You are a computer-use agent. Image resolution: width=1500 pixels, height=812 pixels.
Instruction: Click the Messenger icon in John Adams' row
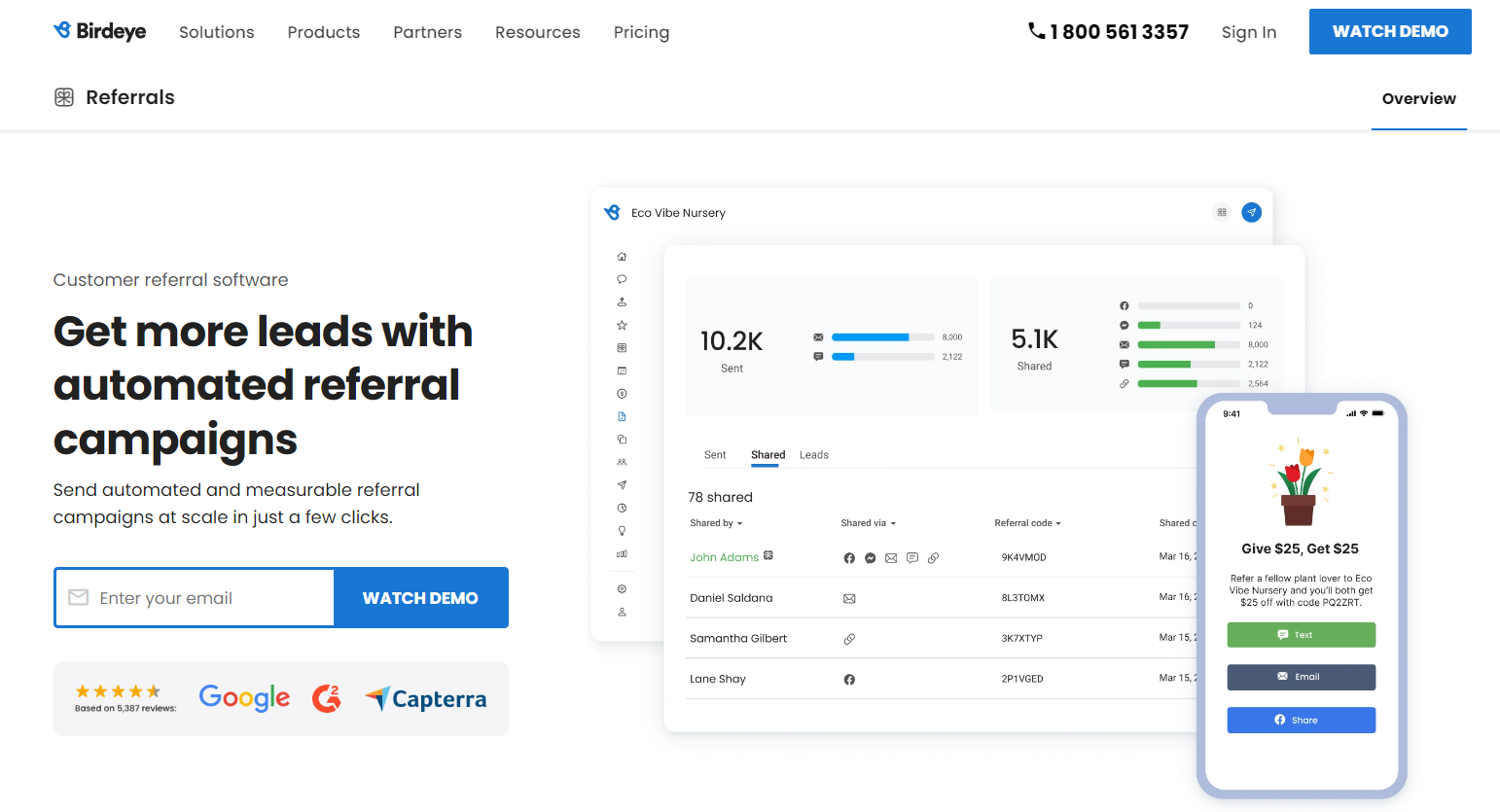coord(870,557)
